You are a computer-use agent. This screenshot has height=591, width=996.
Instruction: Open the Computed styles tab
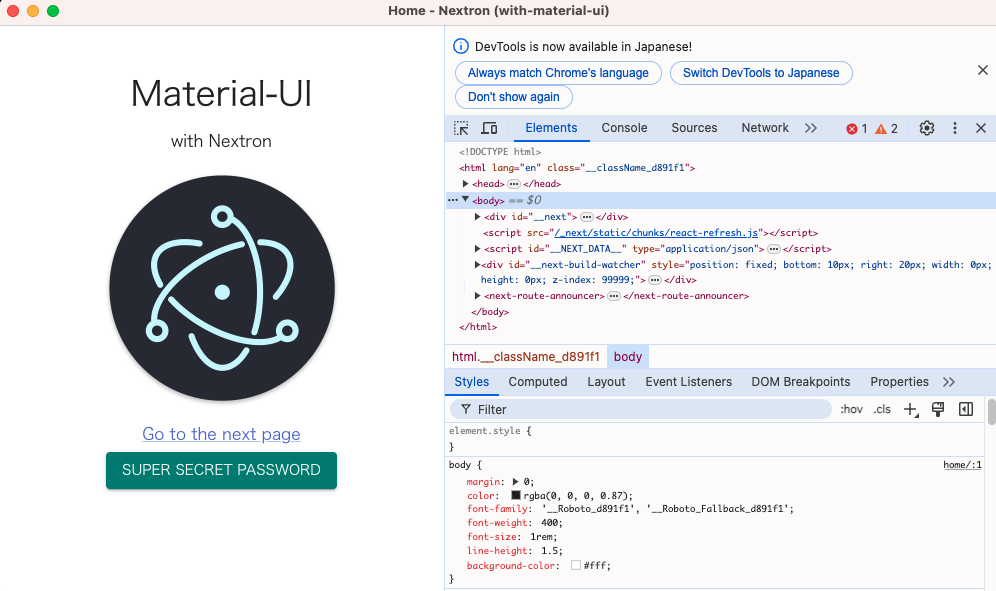(537, 382)
